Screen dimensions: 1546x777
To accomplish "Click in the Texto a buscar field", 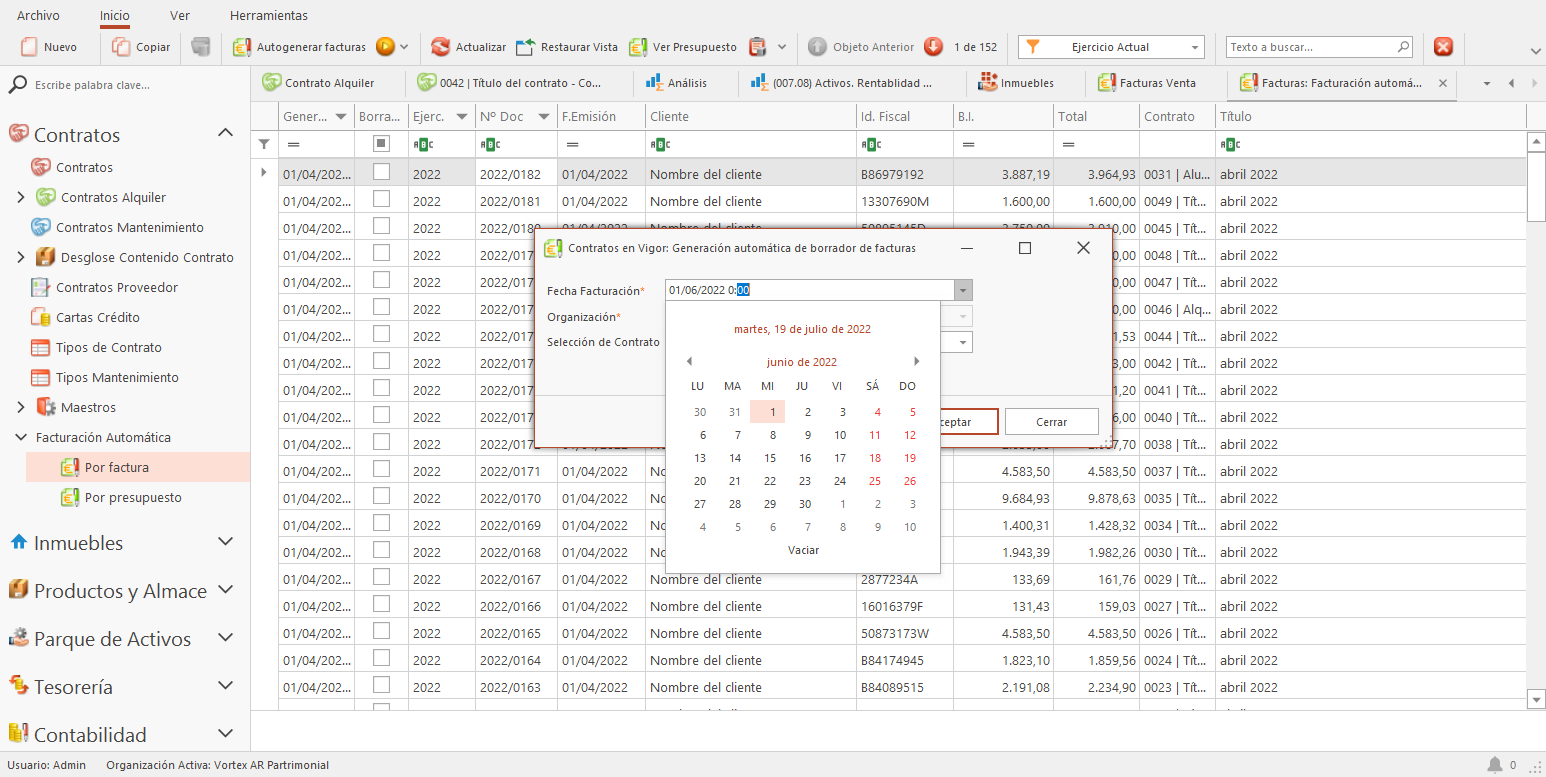I will click(1310, 47).
